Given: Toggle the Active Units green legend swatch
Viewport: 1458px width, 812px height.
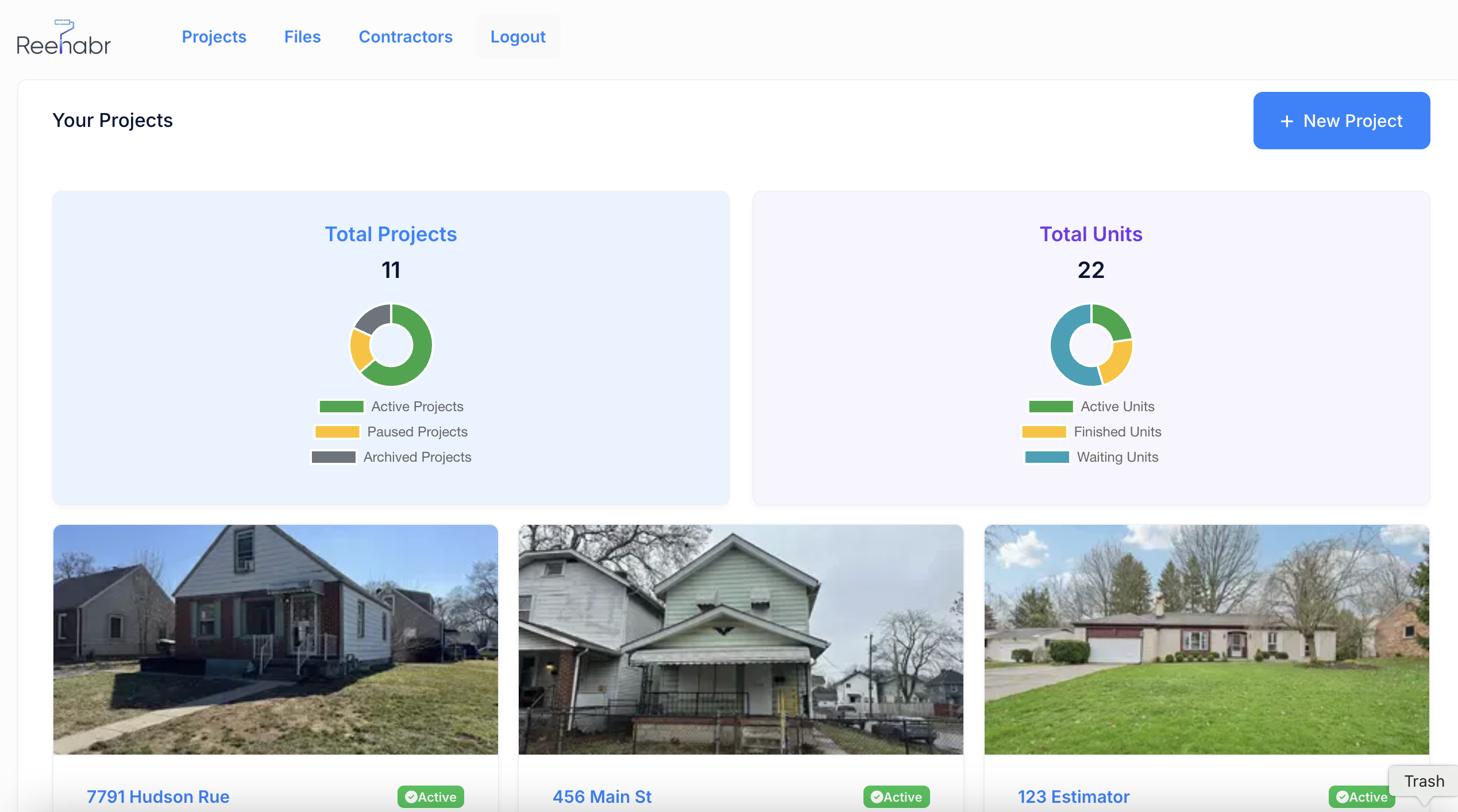Looking at the screenshot, I should tap(1051, 407).
